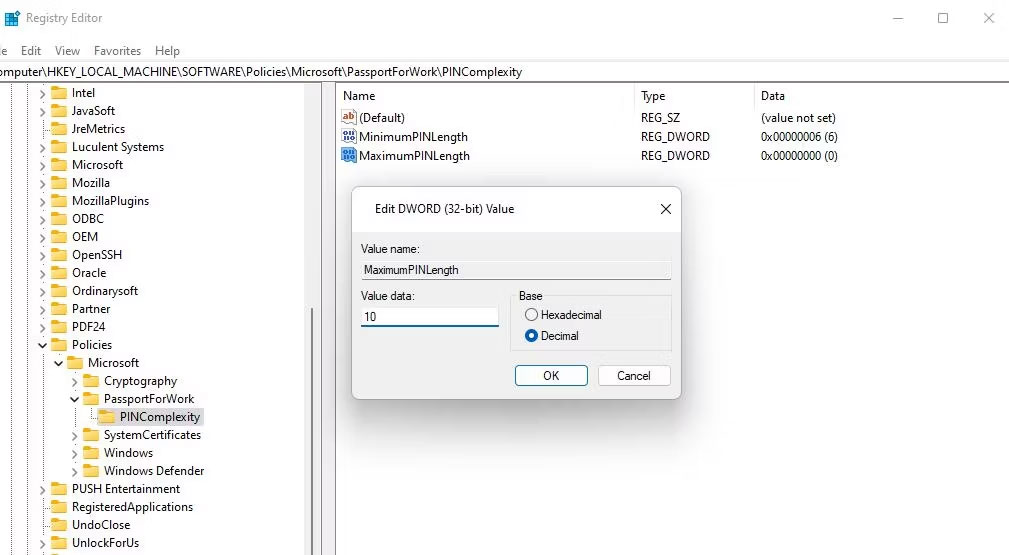Click the Cryptography folder icon
Image resolution: width=1009 pixels, height=555 pixels.
pyautogui.click(x=91, y=381)
